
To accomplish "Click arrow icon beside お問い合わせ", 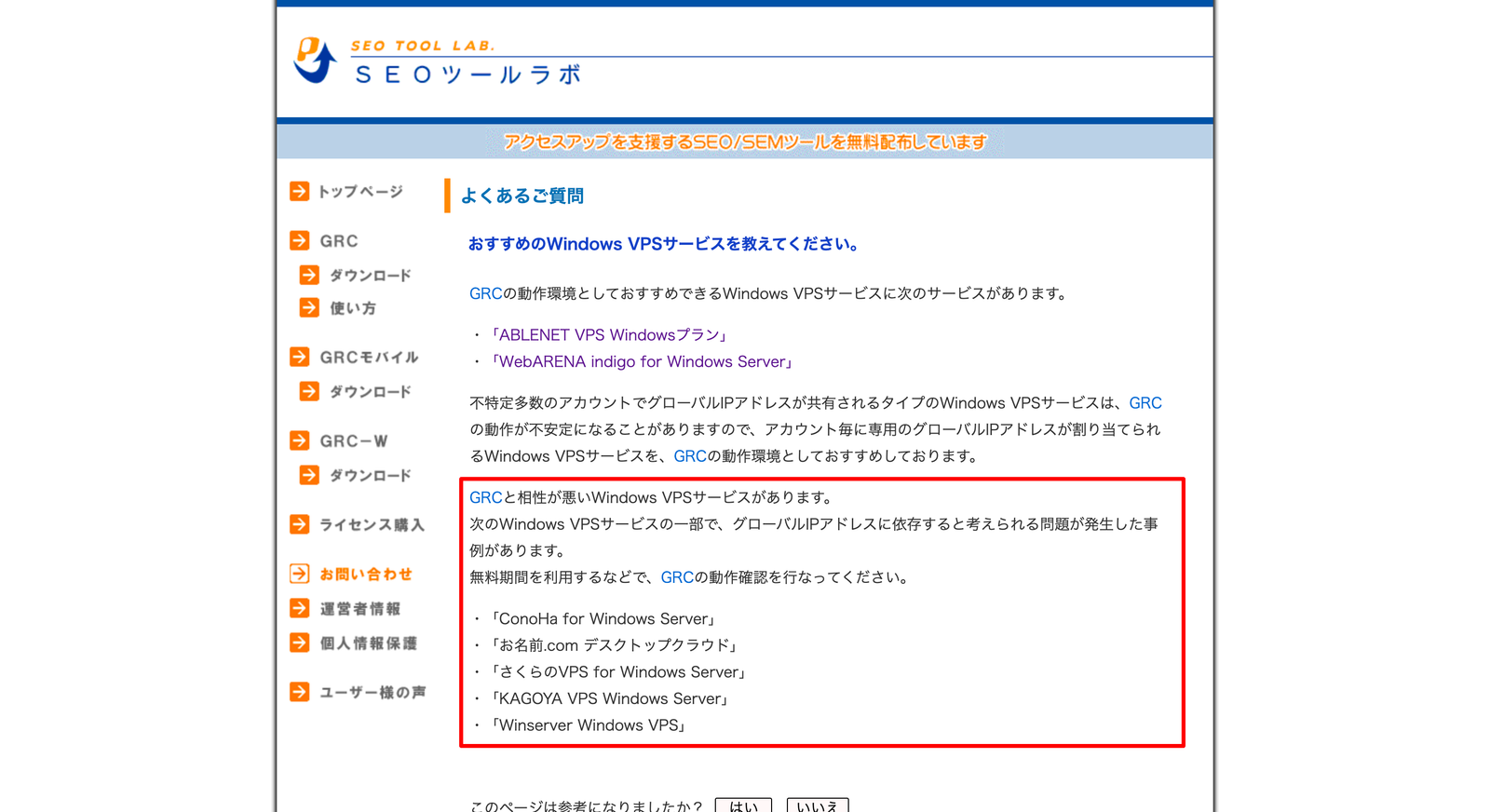I will pos(299,574).
